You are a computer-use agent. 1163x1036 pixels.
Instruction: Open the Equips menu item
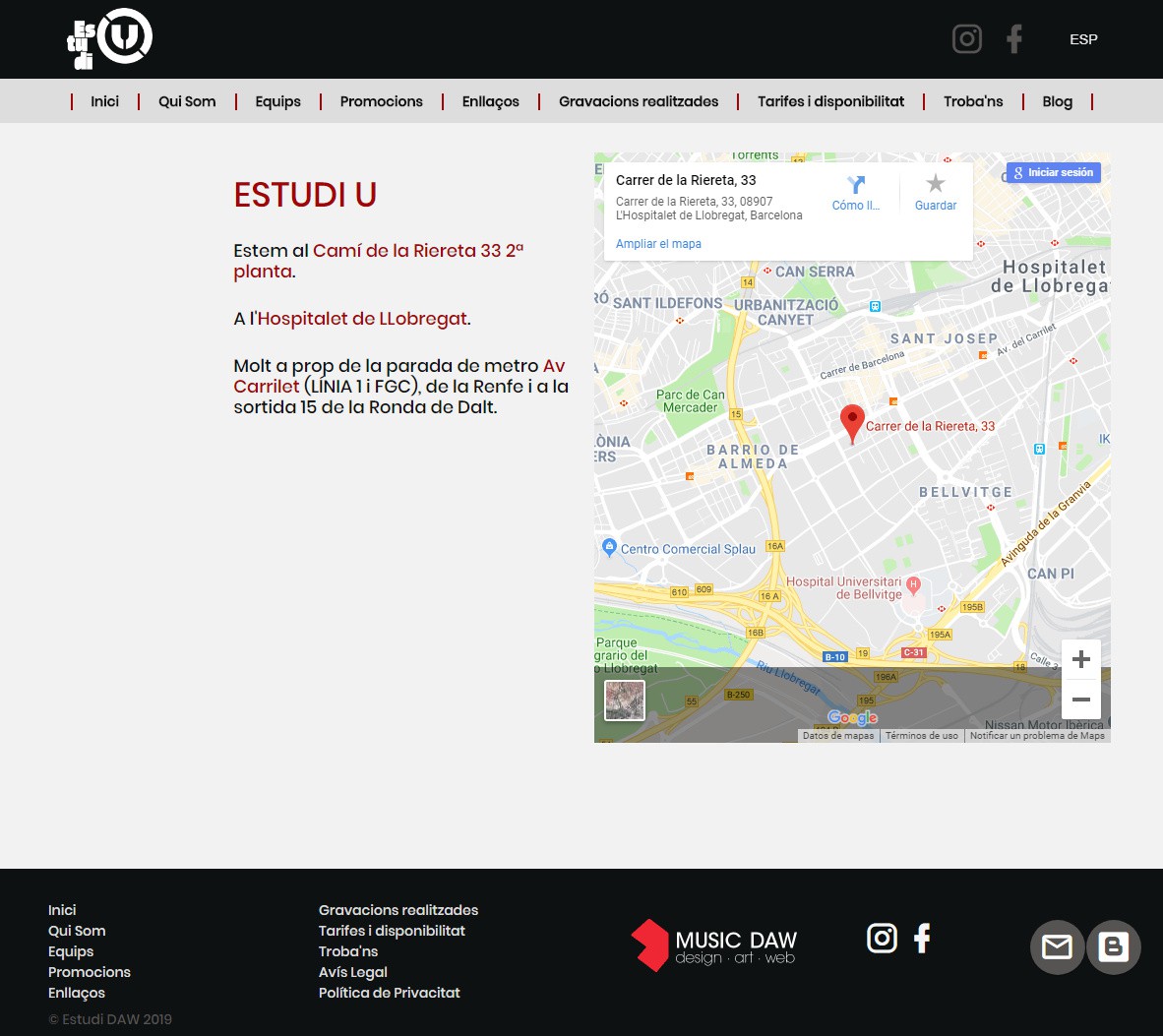(x=277, y=101)
